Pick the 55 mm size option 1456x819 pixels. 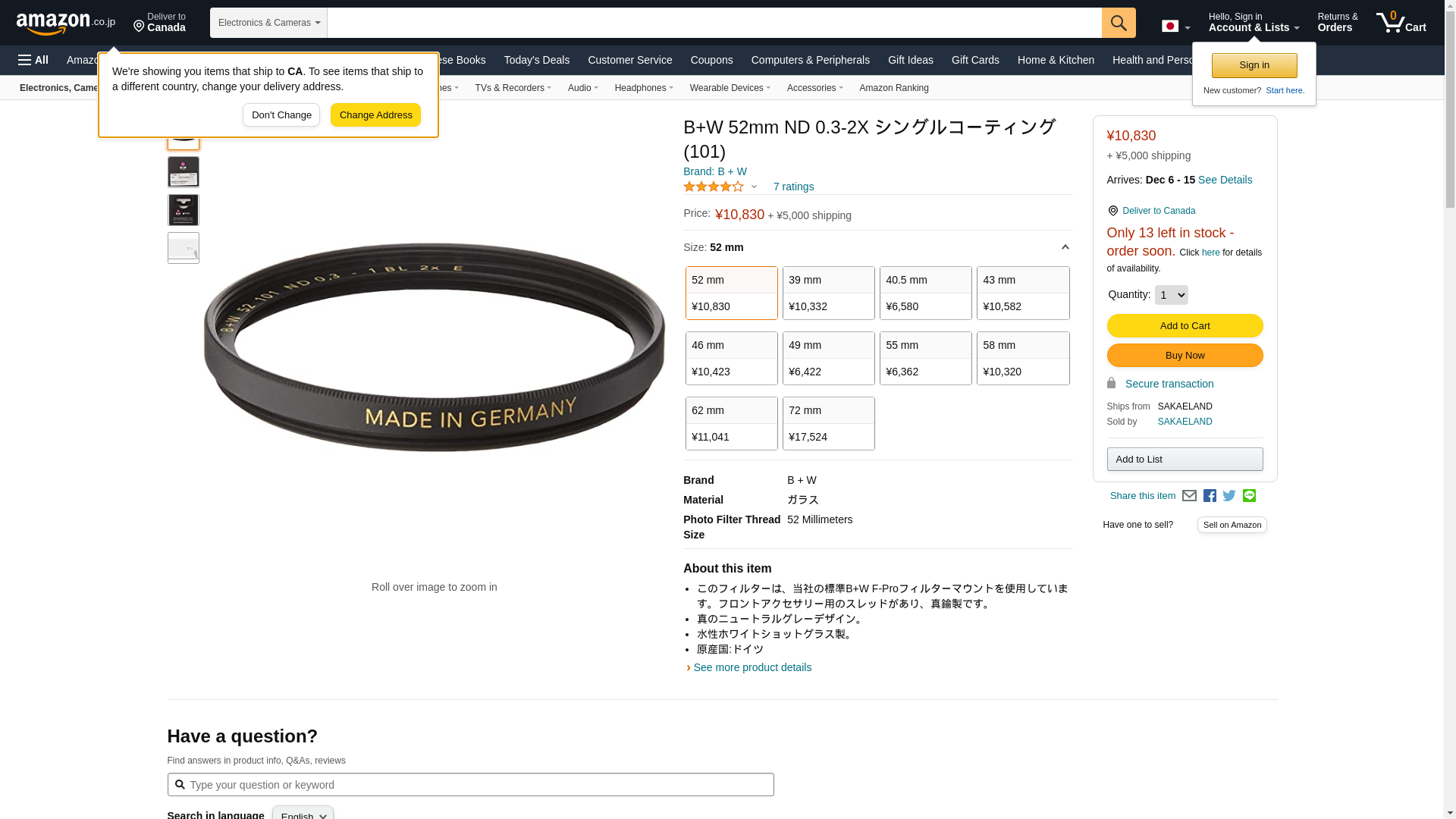(x=926, y=358)
